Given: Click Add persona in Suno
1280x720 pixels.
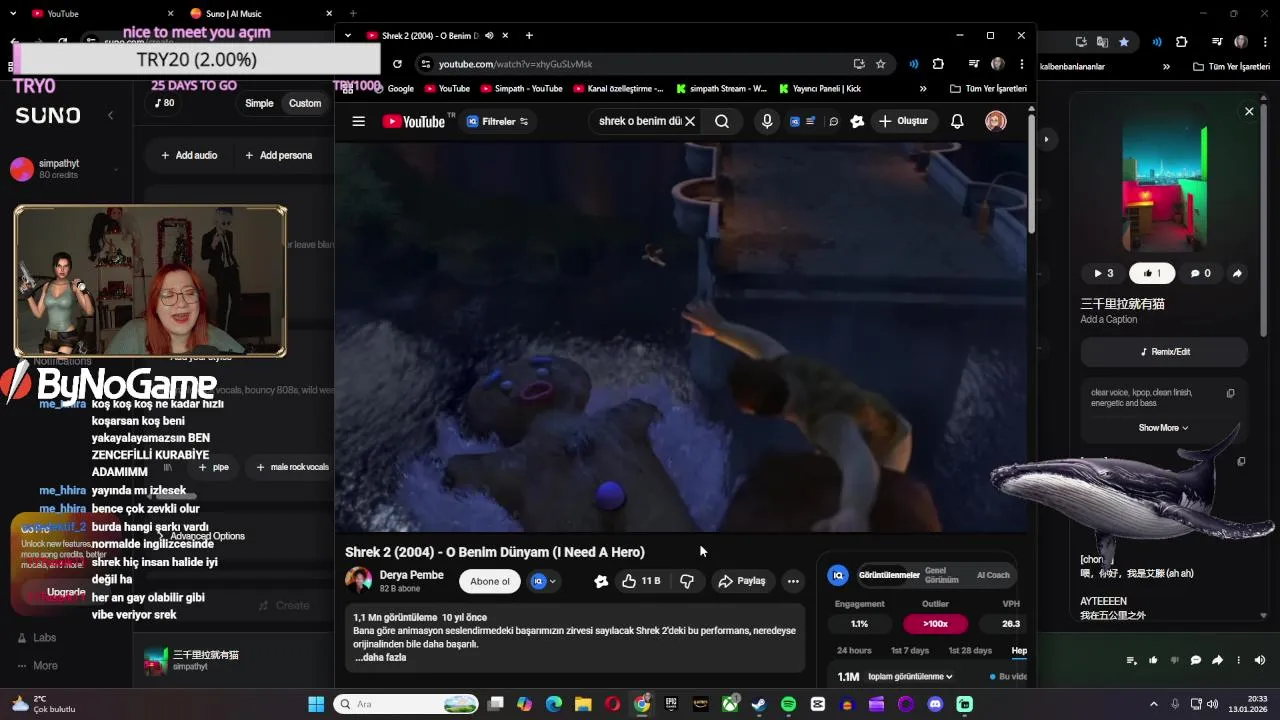Looking at the screenshot, I should click(278, 155).
